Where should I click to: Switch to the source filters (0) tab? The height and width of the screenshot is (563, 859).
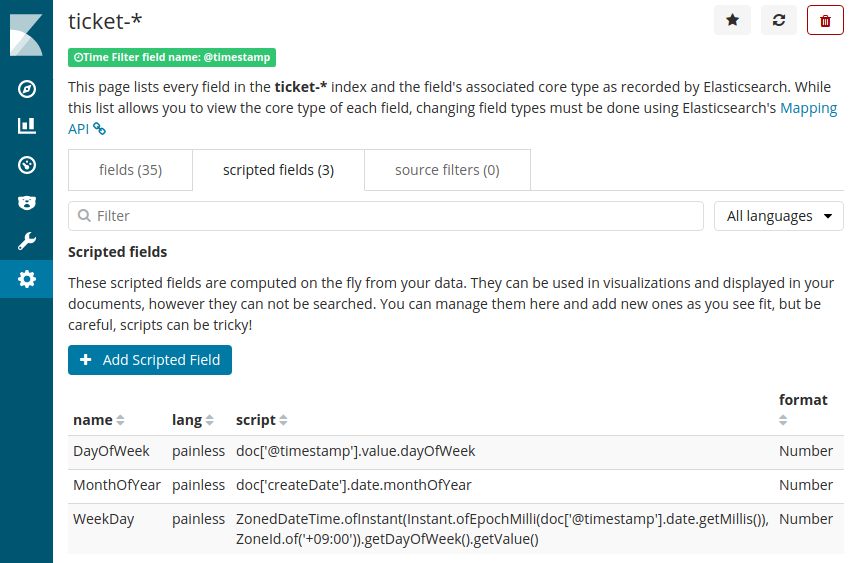pyautogui.click(x=447, y=170)
